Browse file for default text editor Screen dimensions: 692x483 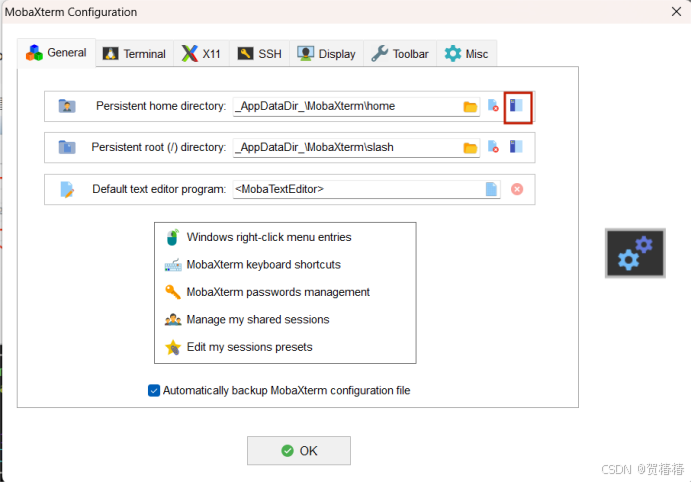point(491,189)
